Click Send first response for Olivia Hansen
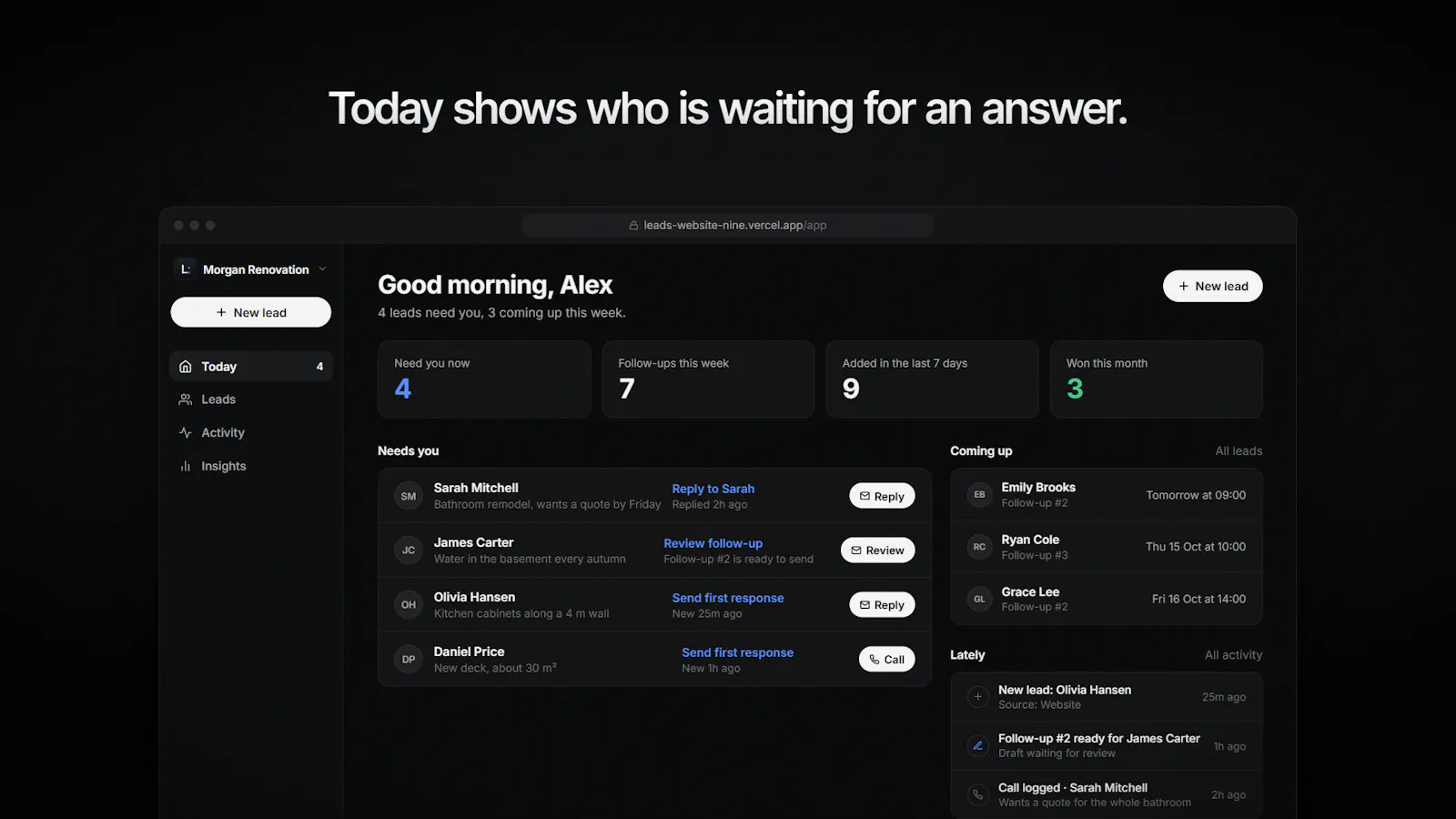The width and height of the screenshot is (1456, 819). click(x=728, y=598)
